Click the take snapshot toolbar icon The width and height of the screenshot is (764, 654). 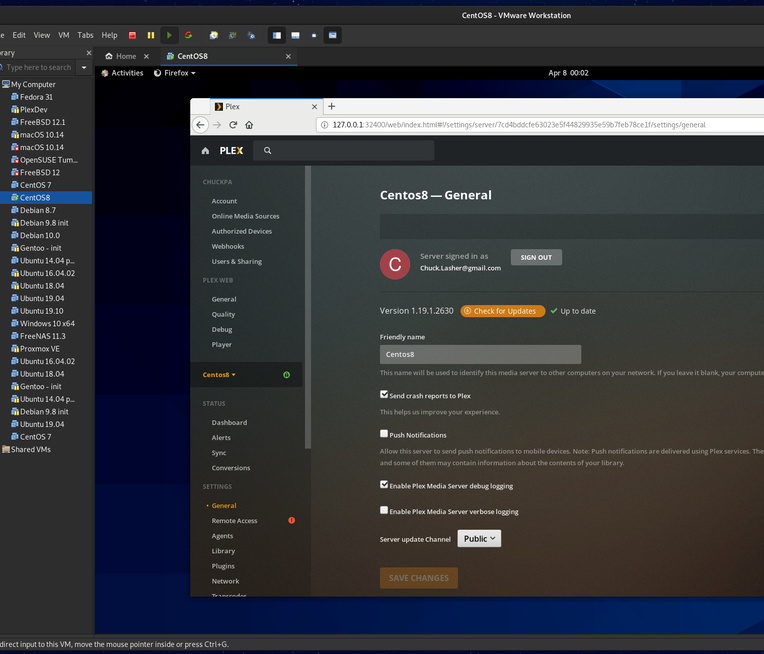[x=213, y=35]
